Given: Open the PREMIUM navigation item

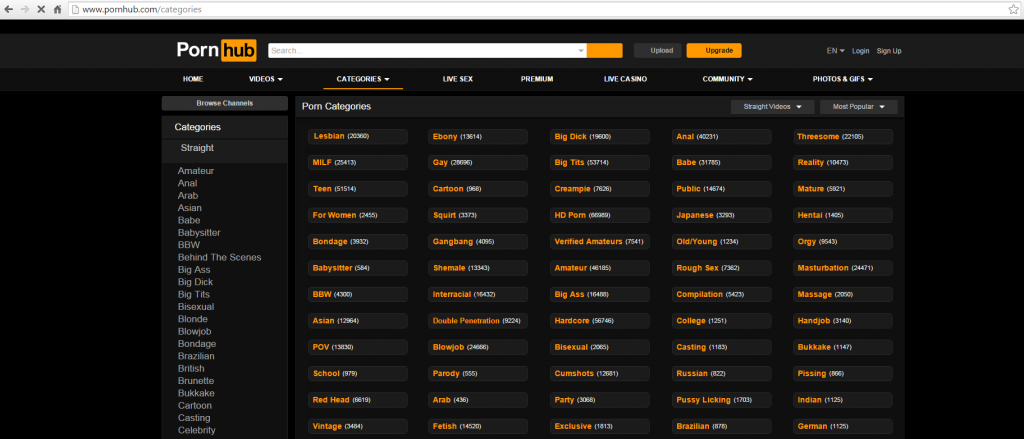Looking at the screenshot, I should (x=537, y=79).
